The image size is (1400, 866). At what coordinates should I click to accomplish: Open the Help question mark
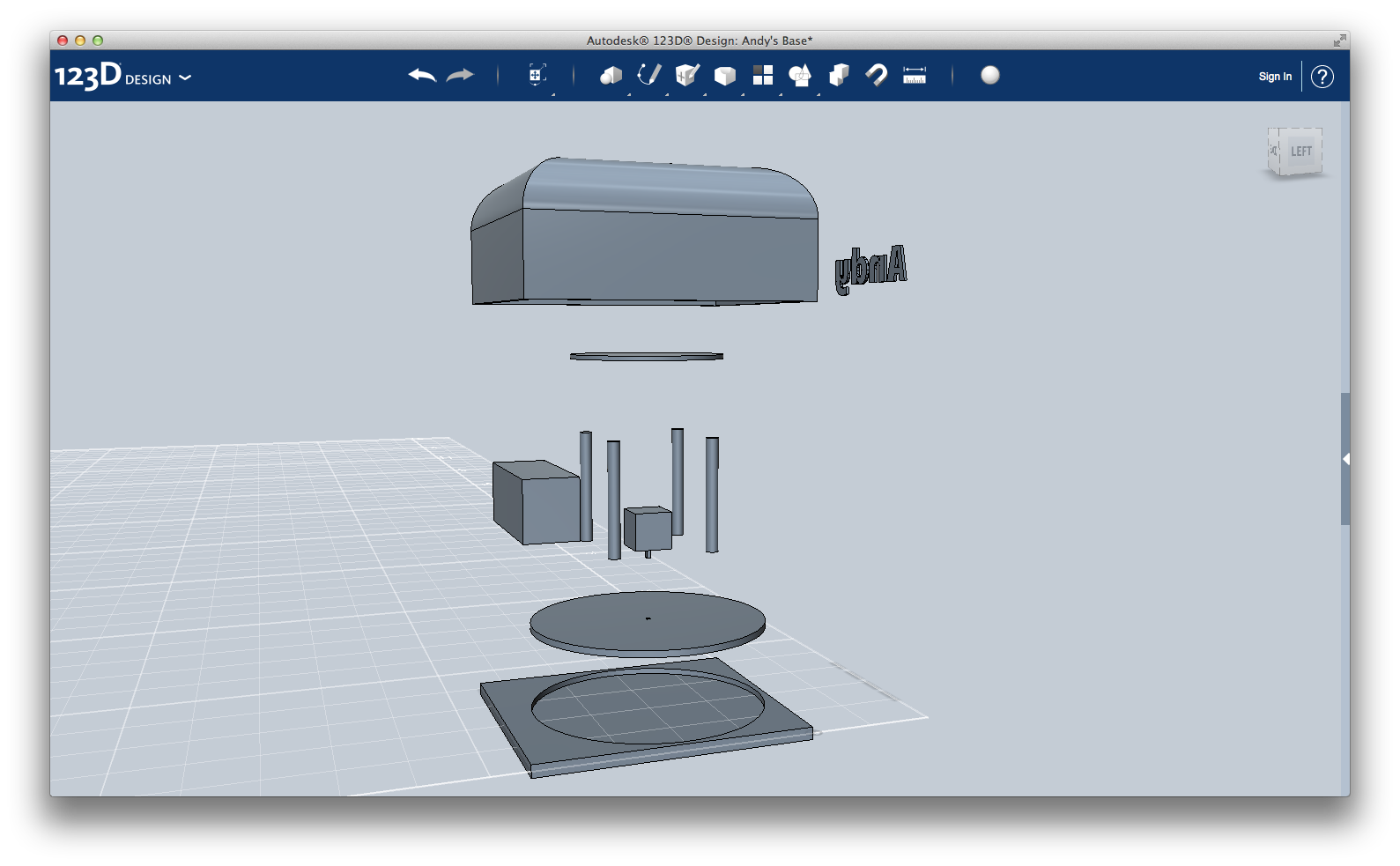1322,77
